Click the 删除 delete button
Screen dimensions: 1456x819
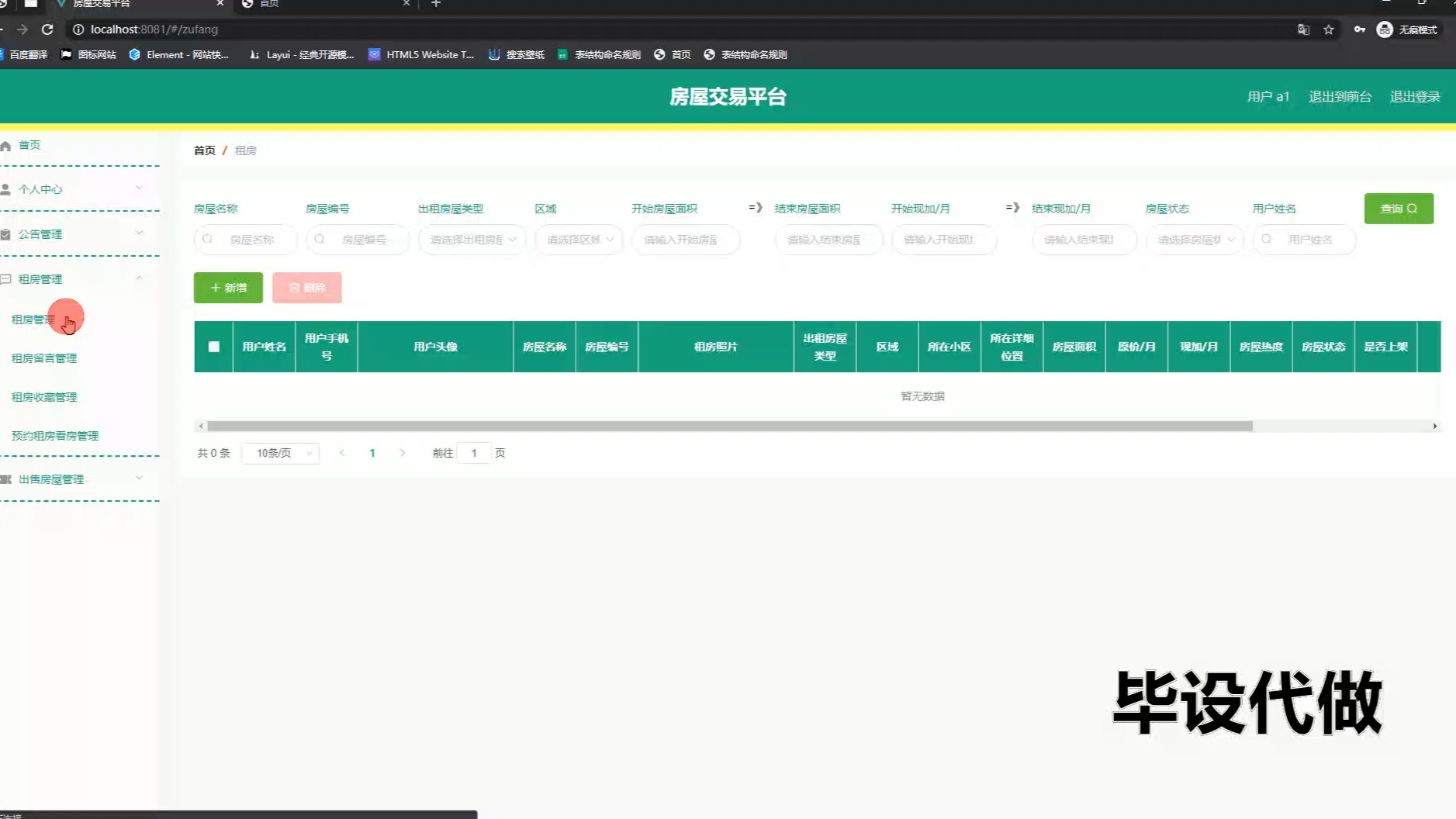tap(306, 288)
